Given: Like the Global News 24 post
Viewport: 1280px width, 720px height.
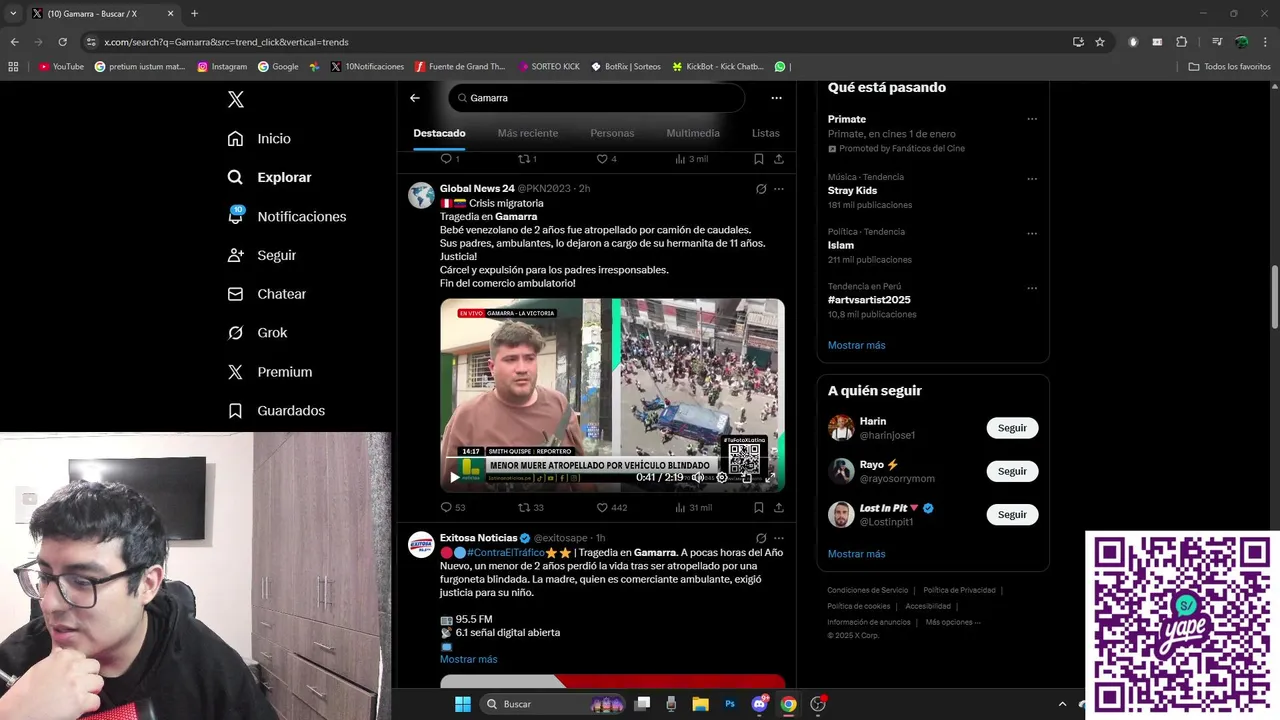Looking at the screenshot, I should click(x=611, y=508).
